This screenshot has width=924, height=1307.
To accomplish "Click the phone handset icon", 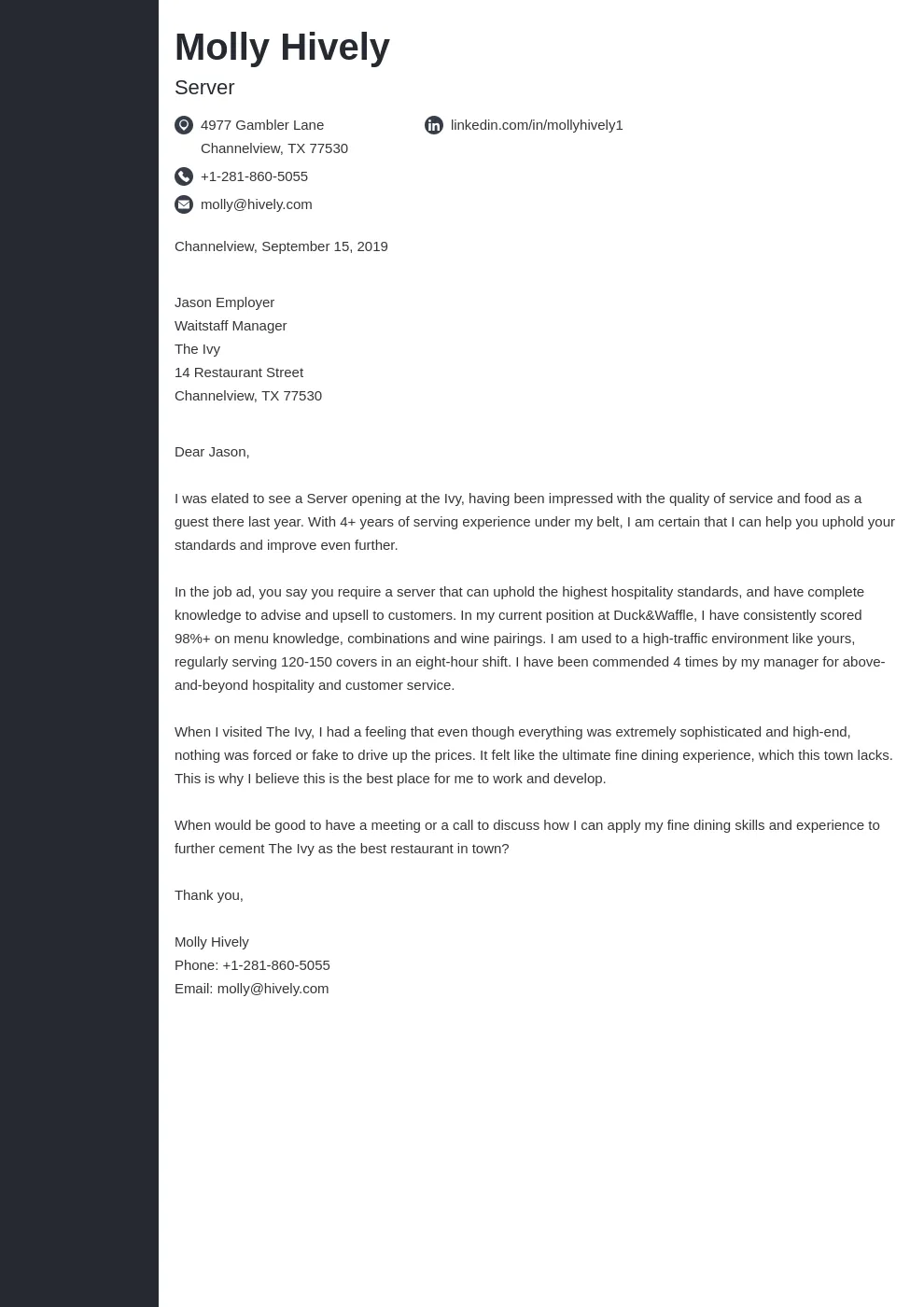I will point(184,176).
